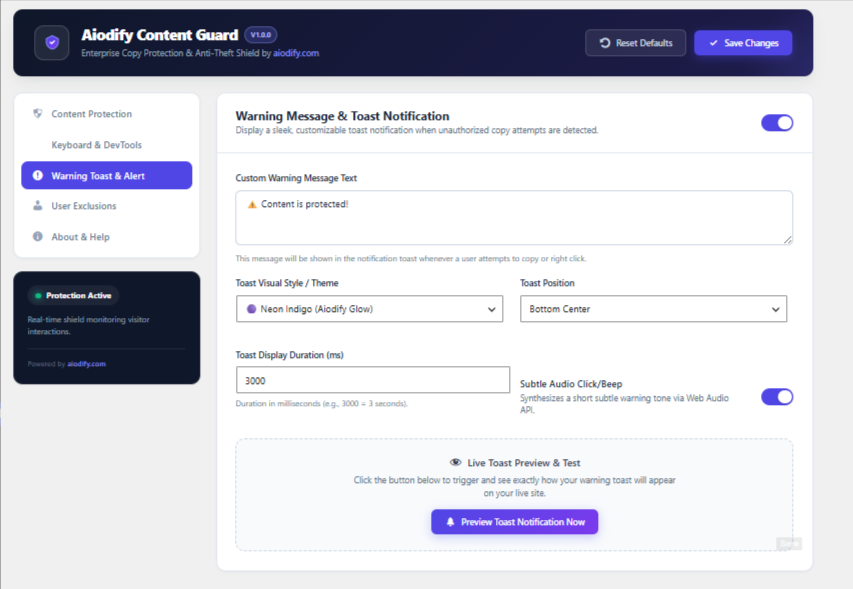The image size is (853, 589).
Task: Click the user icon beside User Exclusions
Action: pyautogui.click(x=38, y=206)
